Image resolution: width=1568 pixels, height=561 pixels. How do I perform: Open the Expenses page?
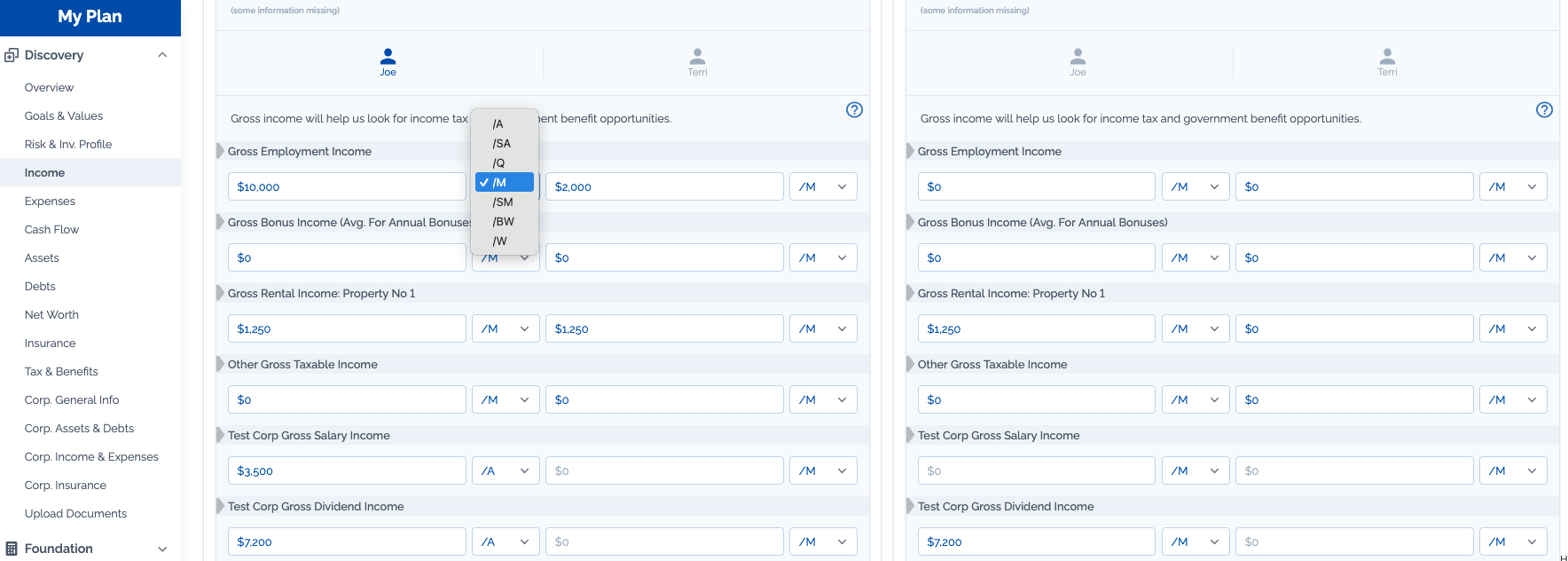click(x=50, y=201)
